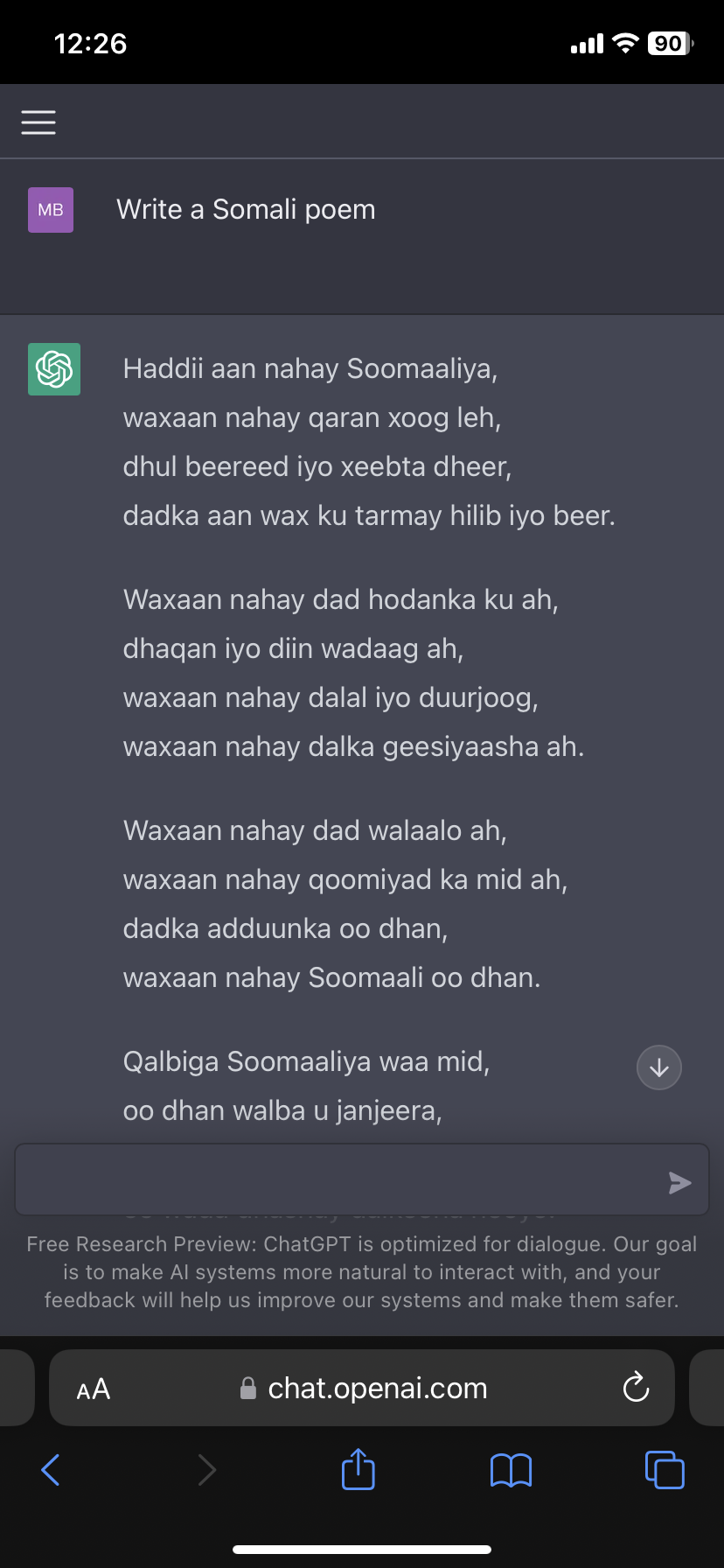This screenshot has height=1568, width=724.
Task: Tap the battery indicator showing 90
Action: pyautogui.click(x=670, y=44)
